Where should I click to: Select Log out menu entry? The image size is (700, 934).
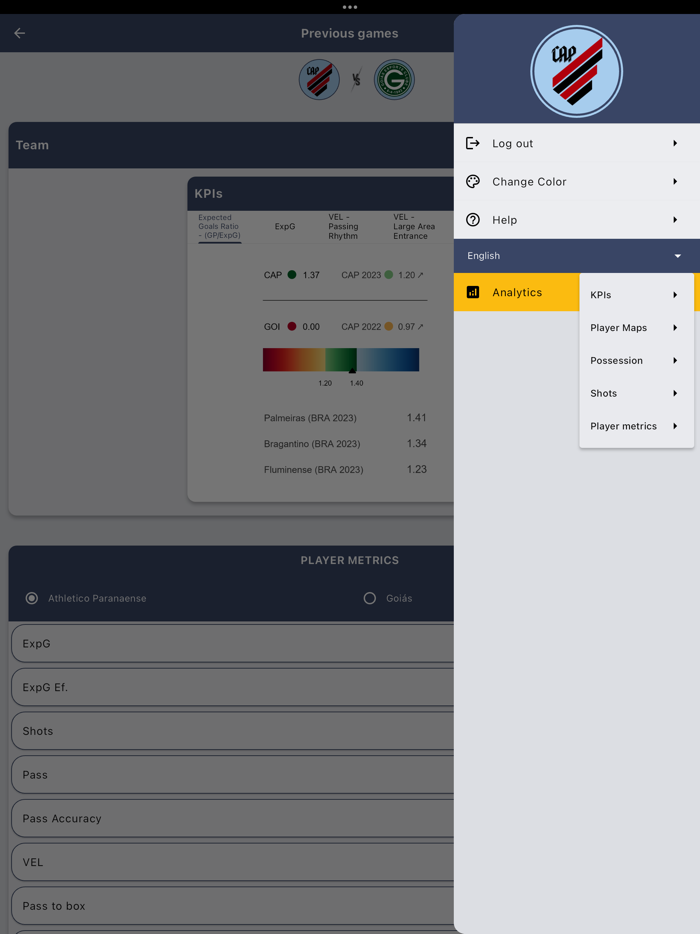pyautogui.click(x=577, y=143)
